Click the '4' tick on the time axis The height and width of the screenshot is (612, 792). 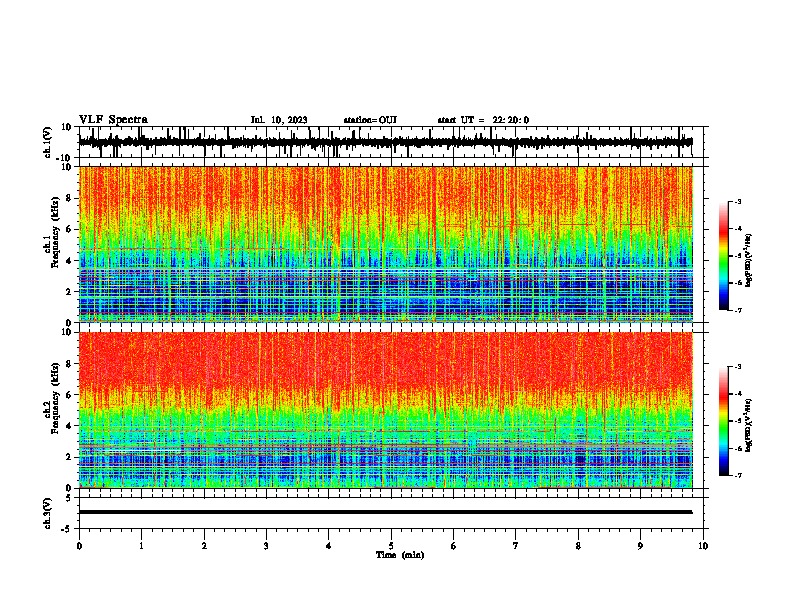coord(329,546)
